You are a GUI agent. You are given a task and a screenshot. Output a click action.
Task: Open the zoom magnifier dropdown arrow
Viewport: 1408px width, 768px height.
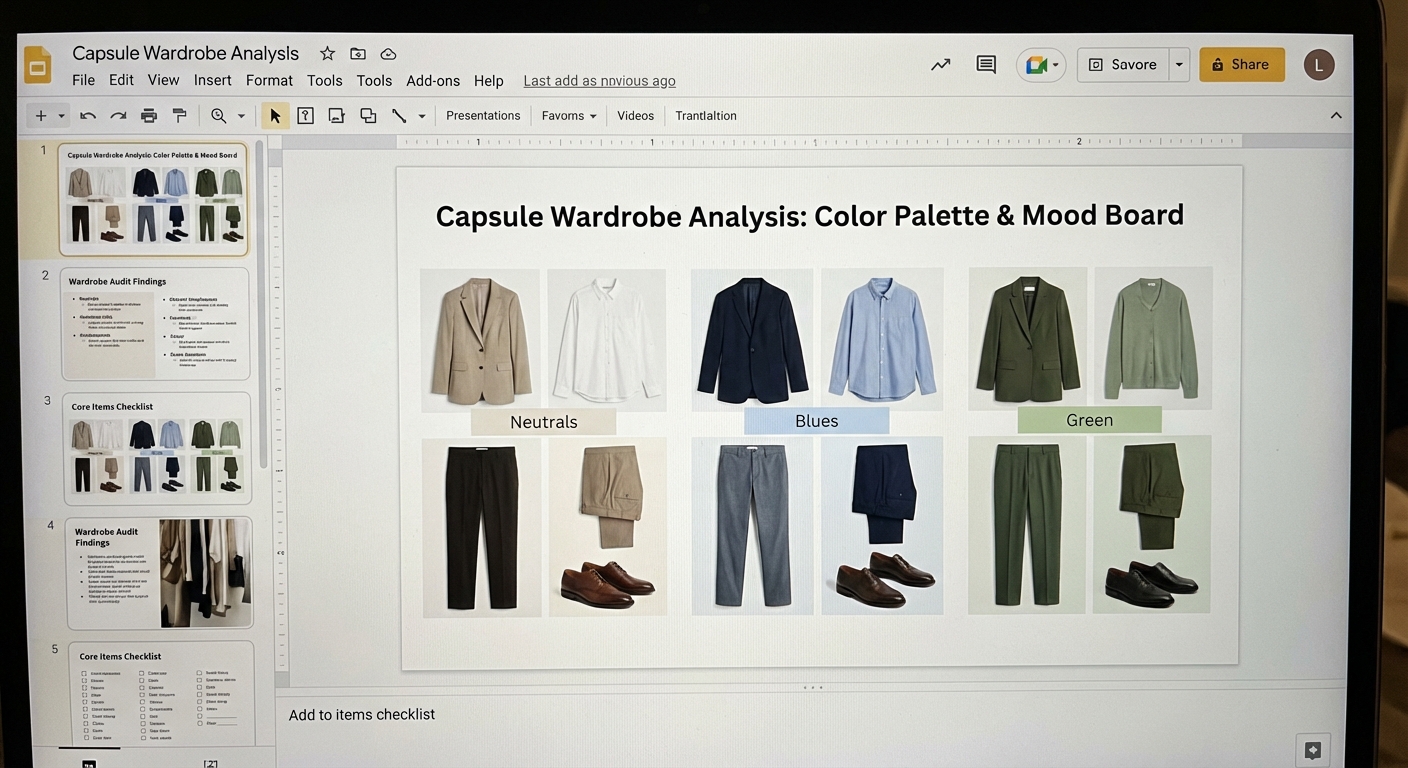click(x=241, y=116)
